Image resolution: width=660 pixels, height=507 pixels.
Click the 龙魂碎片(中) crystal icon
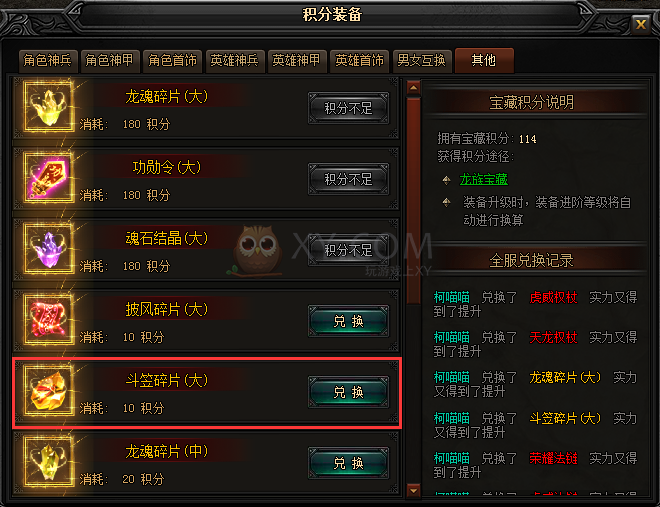pyautogui.click(x=49, y=462)
